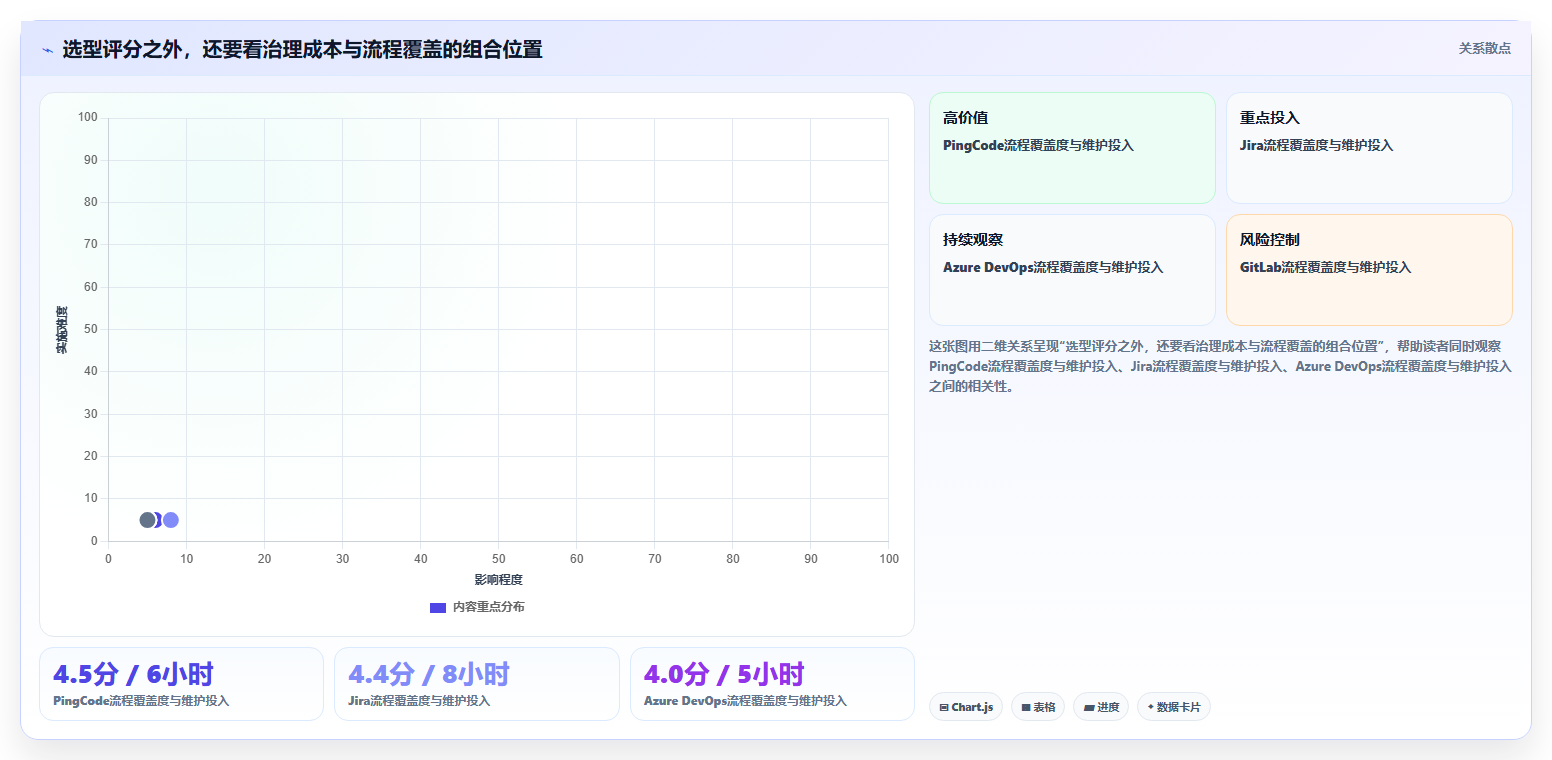Open the 高价值 quadrant card
1552x760 pixels.
click(x=1072, y=148)
